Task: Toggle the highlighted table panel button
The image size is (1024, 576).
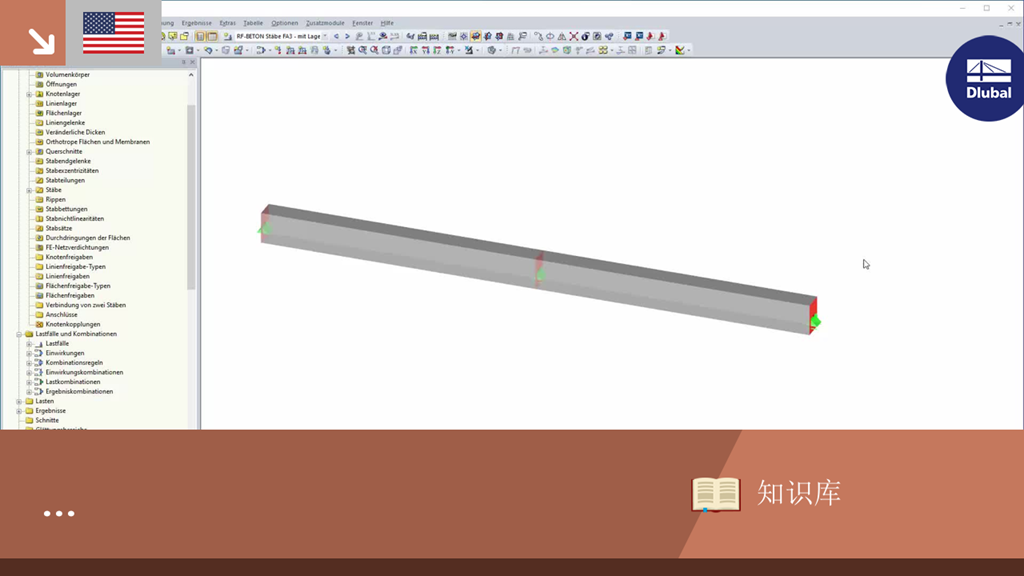Action: tap(212, 37)
